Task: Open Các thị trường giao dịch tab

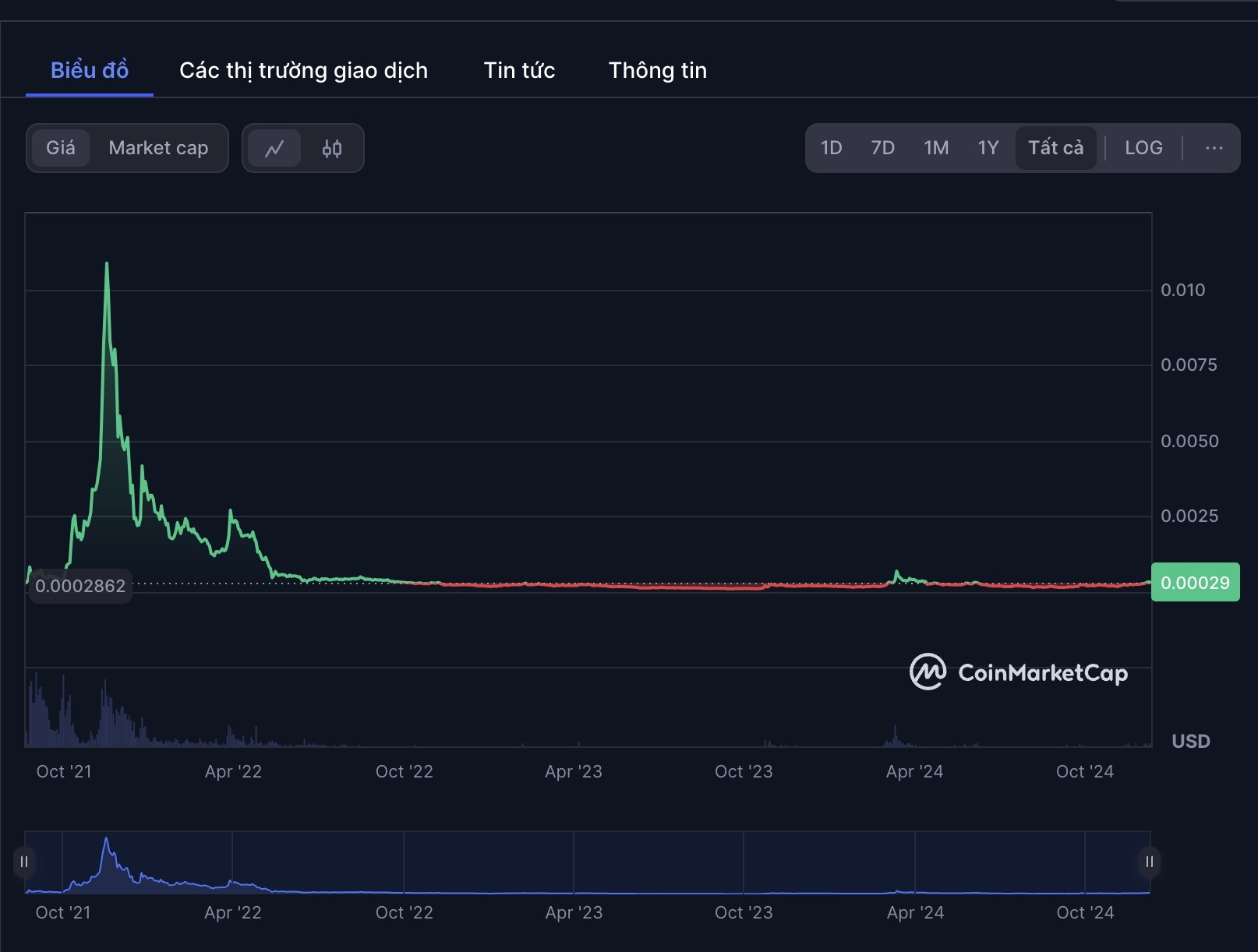Action: click(303, 70)
